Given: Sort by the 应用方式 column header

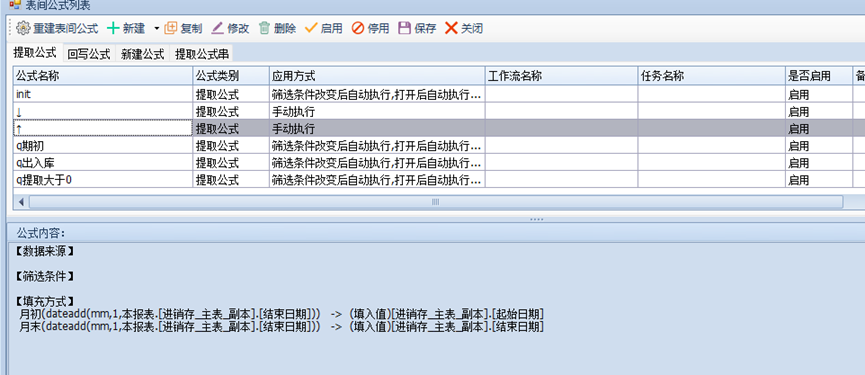Looking at the screenshot, I should pos(377,76).
